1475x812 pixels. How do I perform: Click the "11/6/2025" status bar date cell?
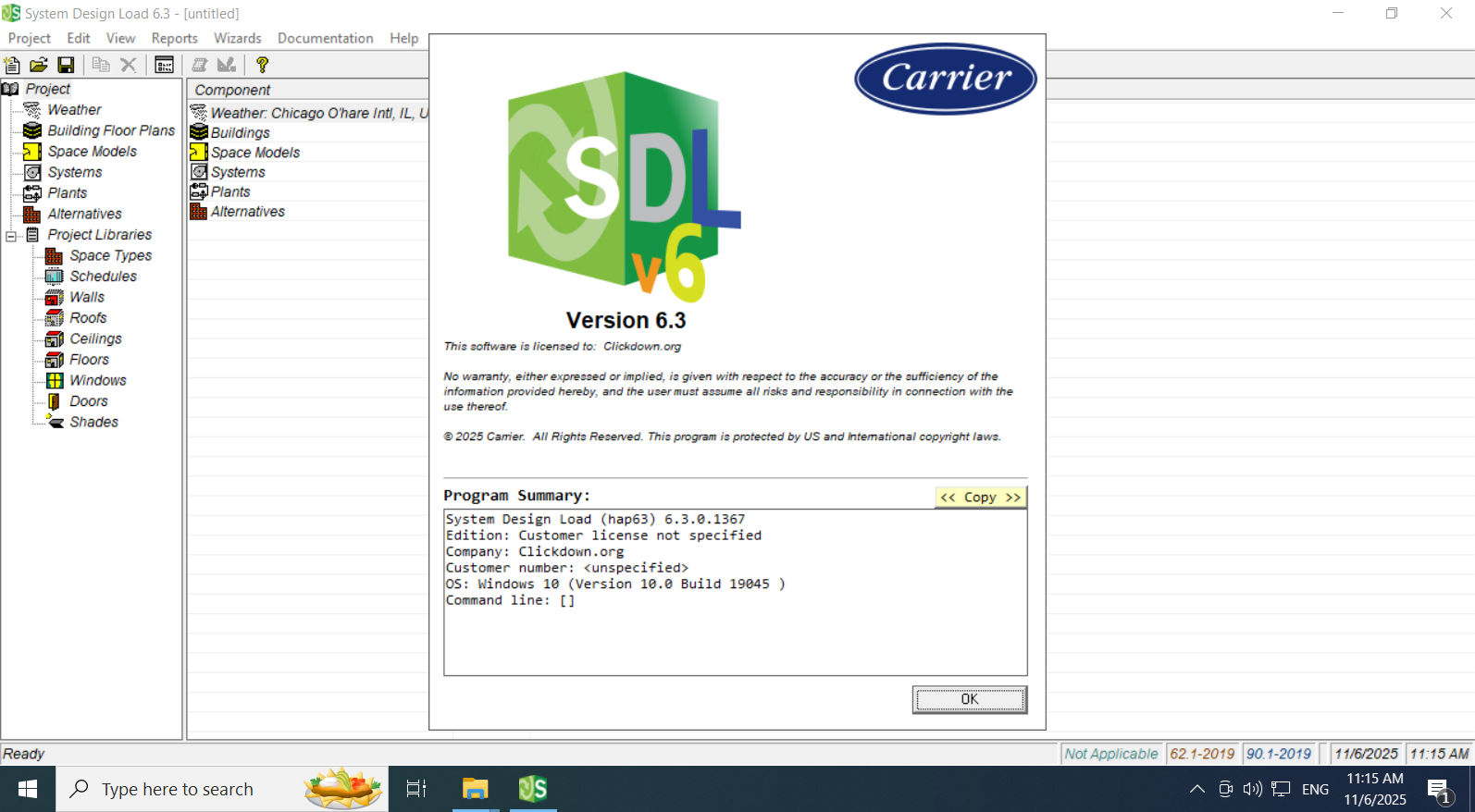click(x=1366, y=754)
